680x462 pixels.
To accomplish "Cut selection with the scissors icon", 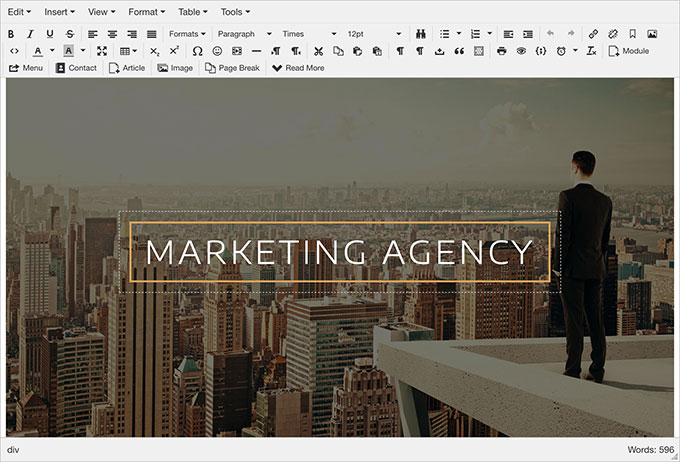I will click(x=318, y=51).
